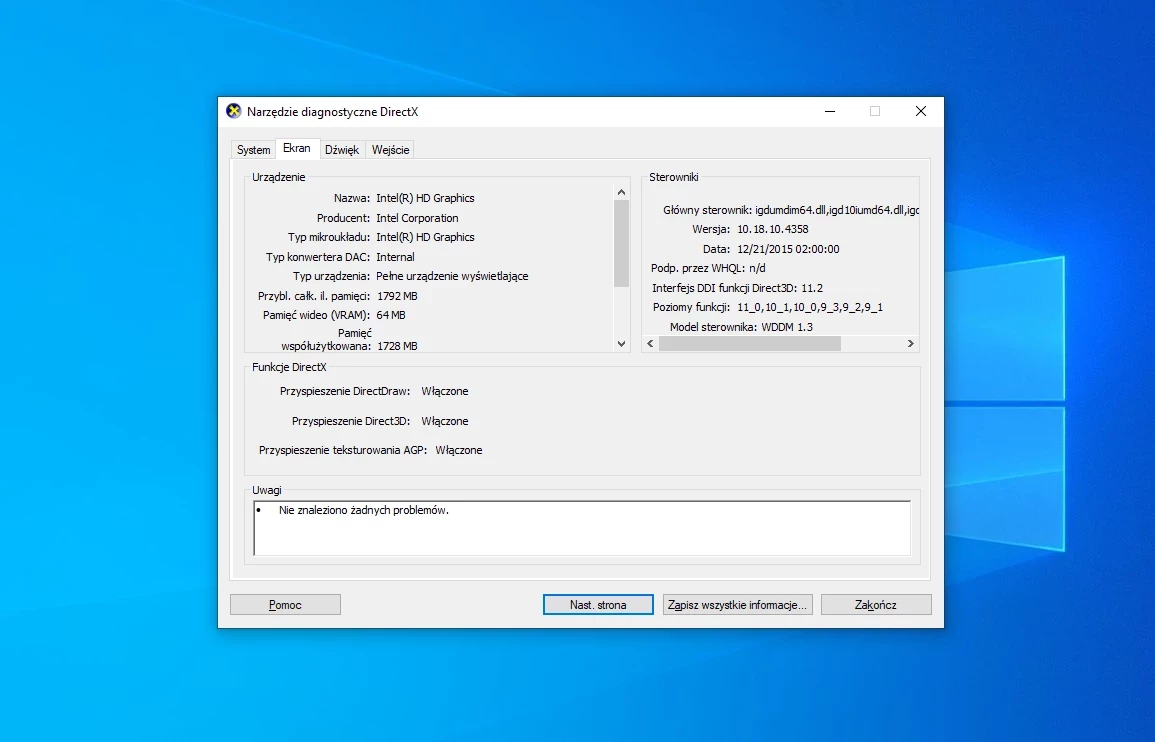Screen dimensions: 1155x742
Task: Click the Direct3D acceleration 'Włączone' status
Action: pyautogui.click(x=445, y=421)
